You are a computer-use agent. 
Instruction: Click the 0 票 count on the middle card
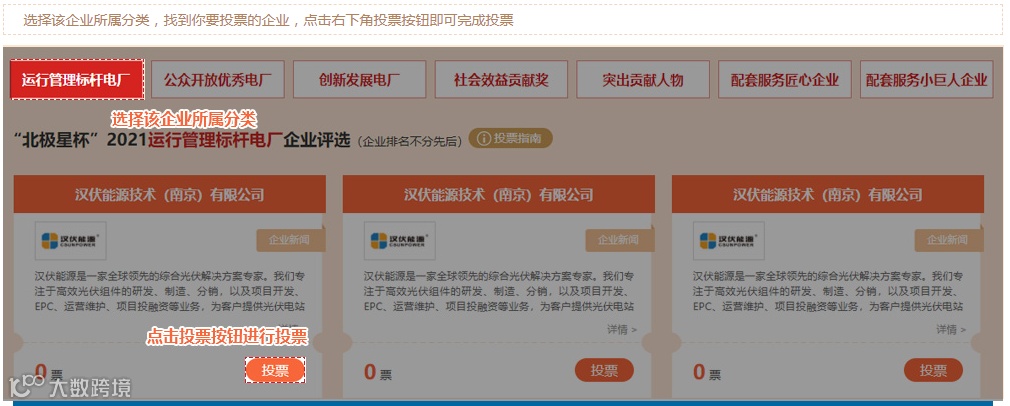[x=378, y=372]
